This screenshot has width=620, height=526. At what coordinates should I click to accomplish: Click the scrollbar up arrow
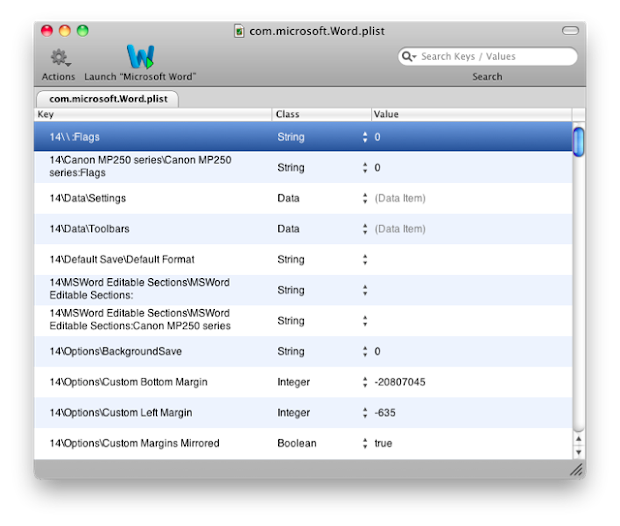[x=578, y=439]
